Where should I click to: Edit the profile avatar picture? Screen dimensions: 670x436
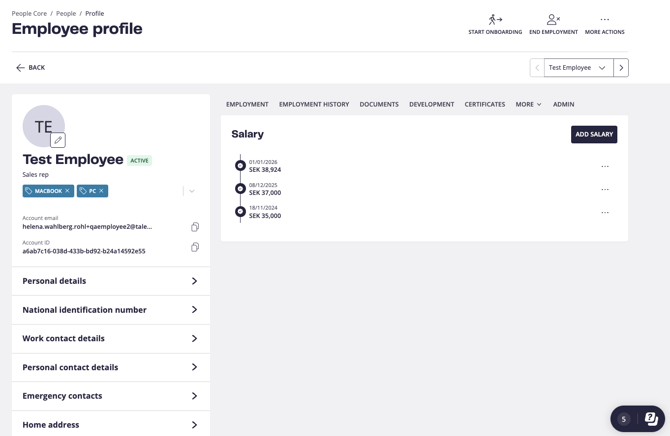58,141
